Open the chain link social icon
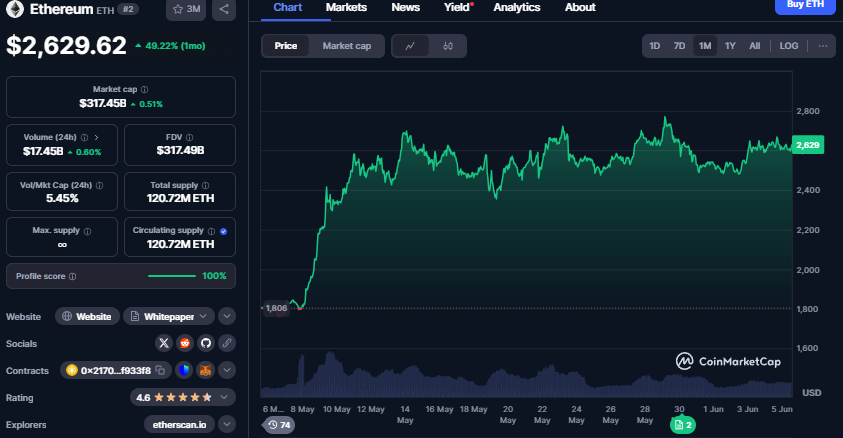 click(x=227, y=343)
